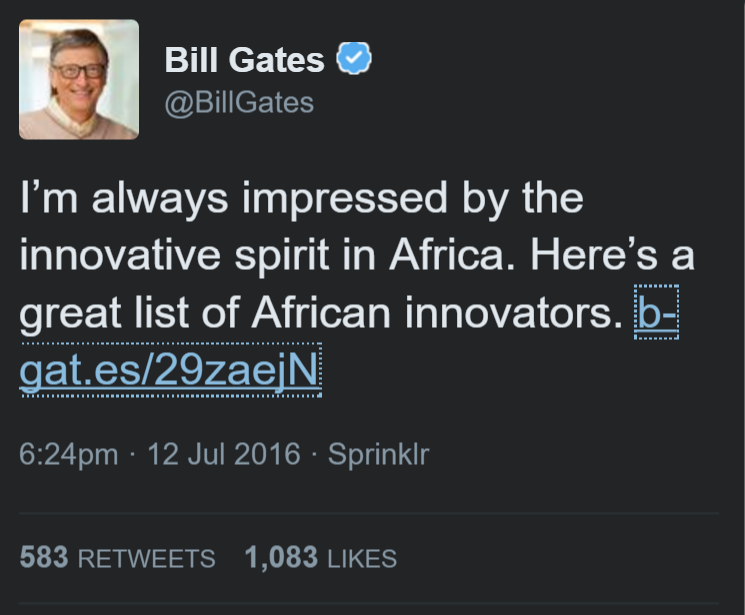
Task: Click the "b-" start of the link
Action: tap(656, 312)
